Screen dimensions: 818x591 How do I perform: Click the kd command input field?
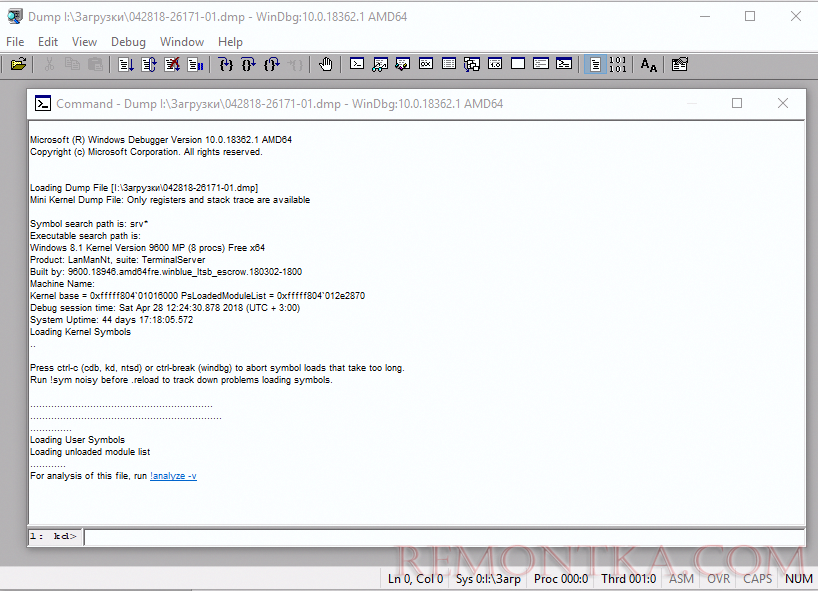(x=444, y=536)
